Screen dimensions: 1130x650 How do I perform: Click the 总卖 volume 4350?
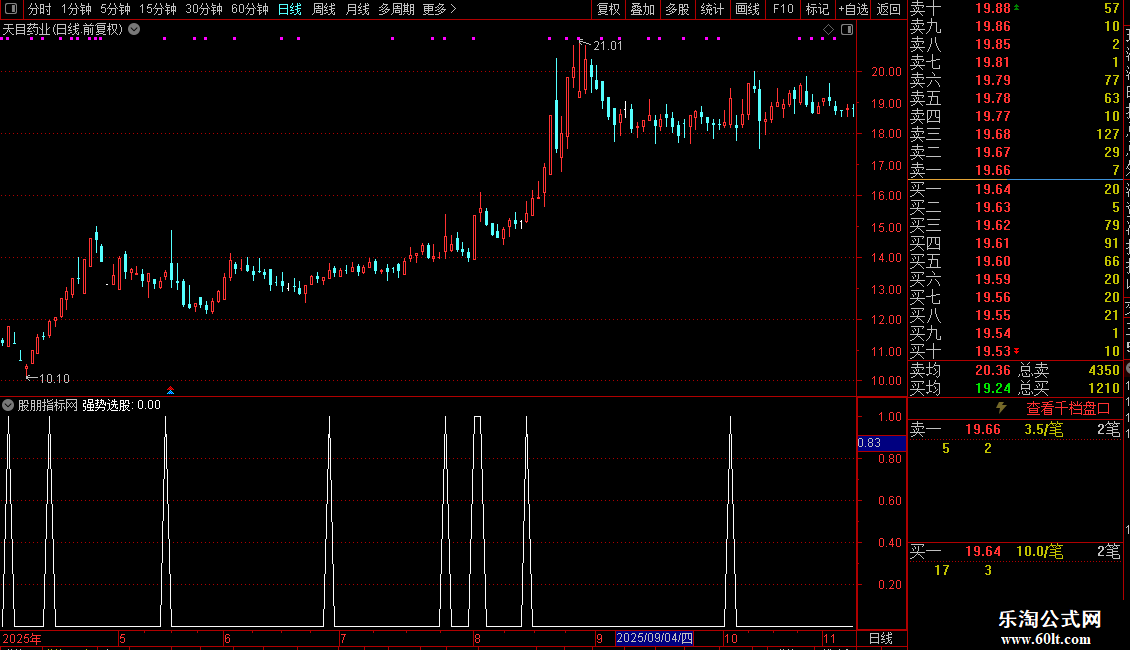(1103, 370)
